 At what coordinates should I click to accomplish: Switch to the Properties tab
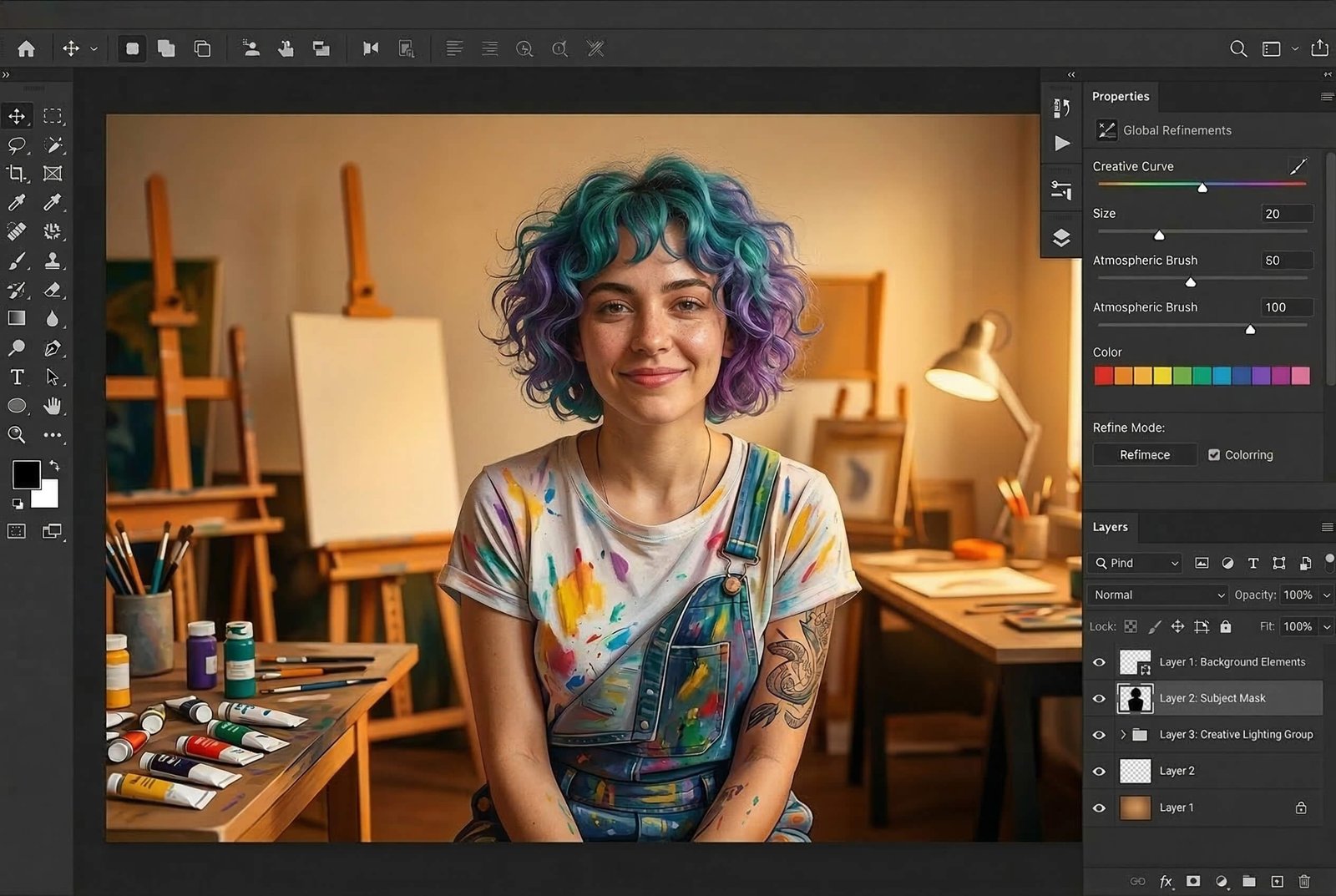tap(1121, 97)
